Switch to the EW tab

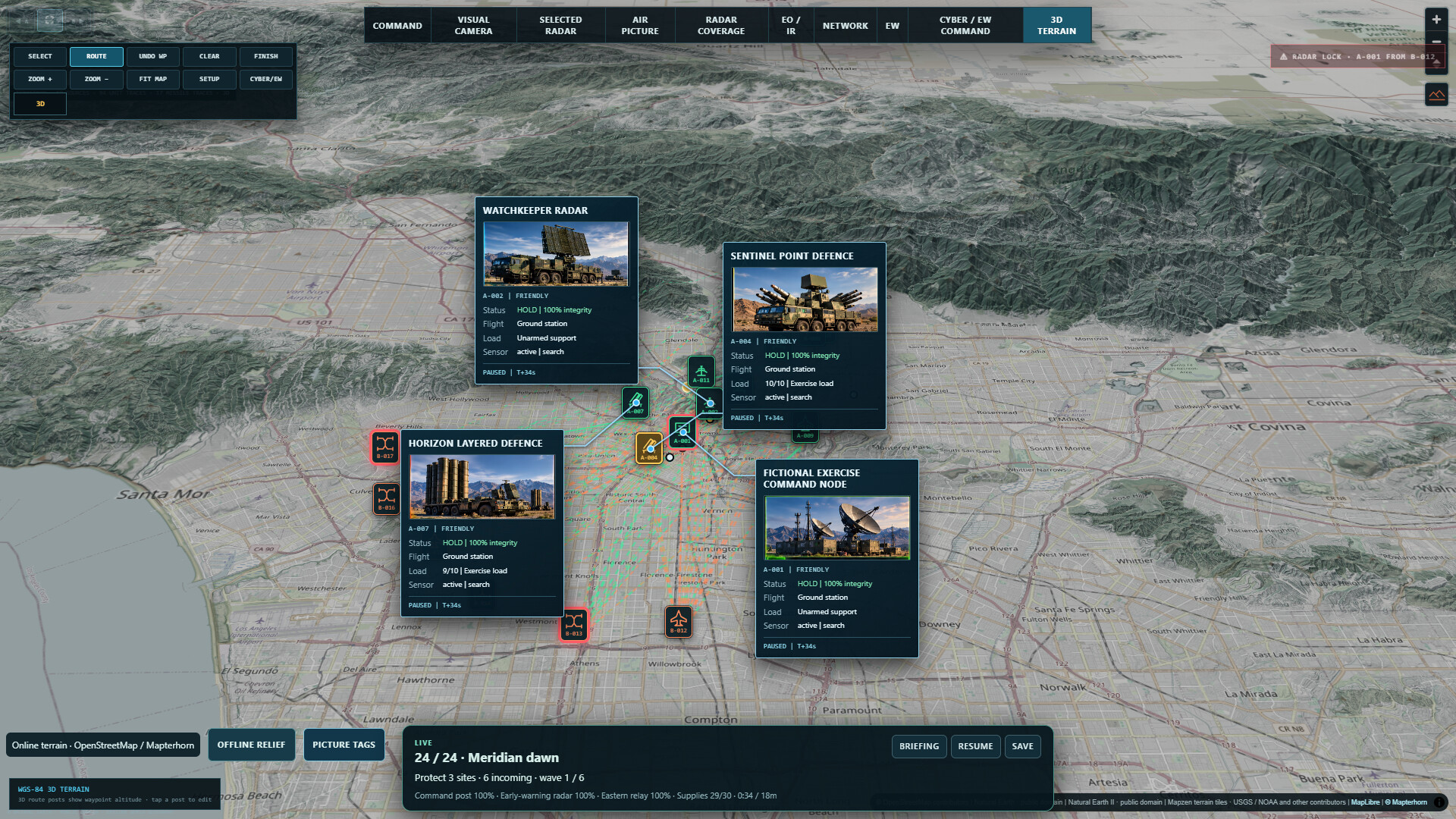(893, 25)
